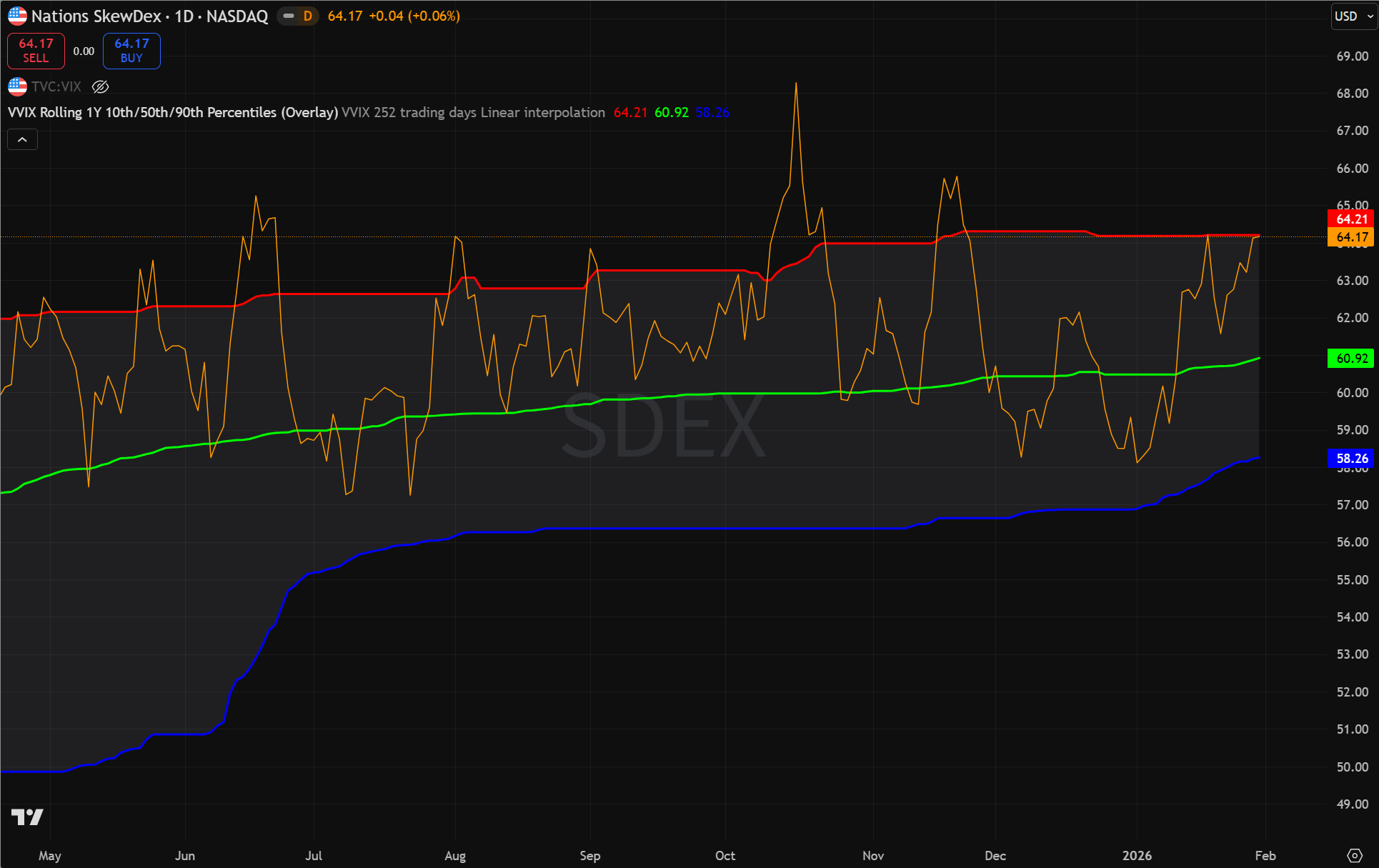Click the 64.17 SELL button
This screenshot has width=1379, height=868.
click(36, 51)
